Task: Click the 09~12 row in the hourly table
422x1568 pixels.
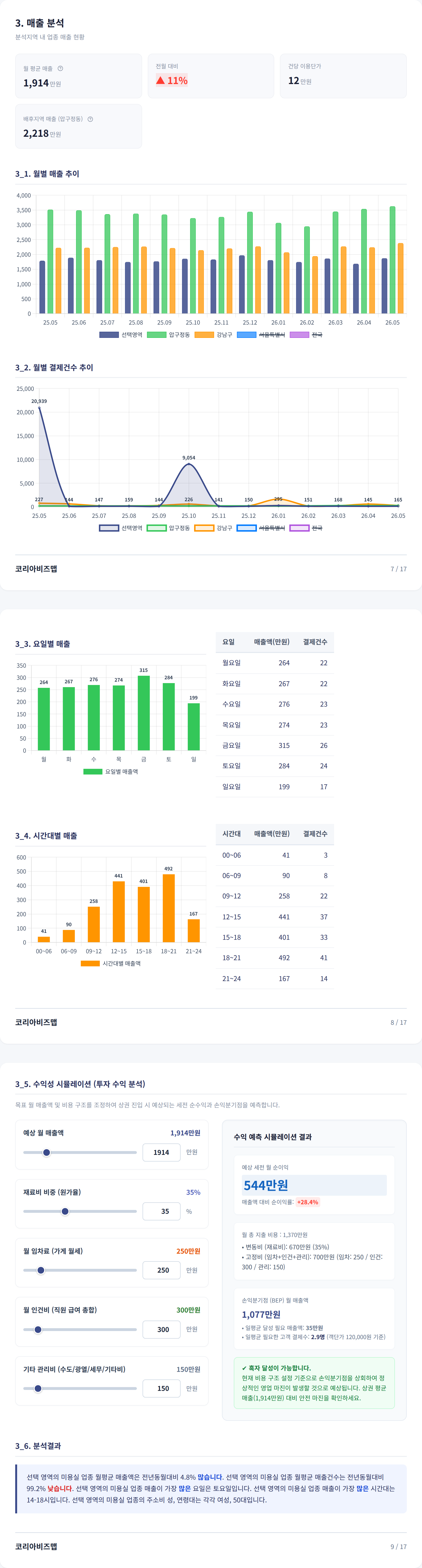Action: [275, 896]
